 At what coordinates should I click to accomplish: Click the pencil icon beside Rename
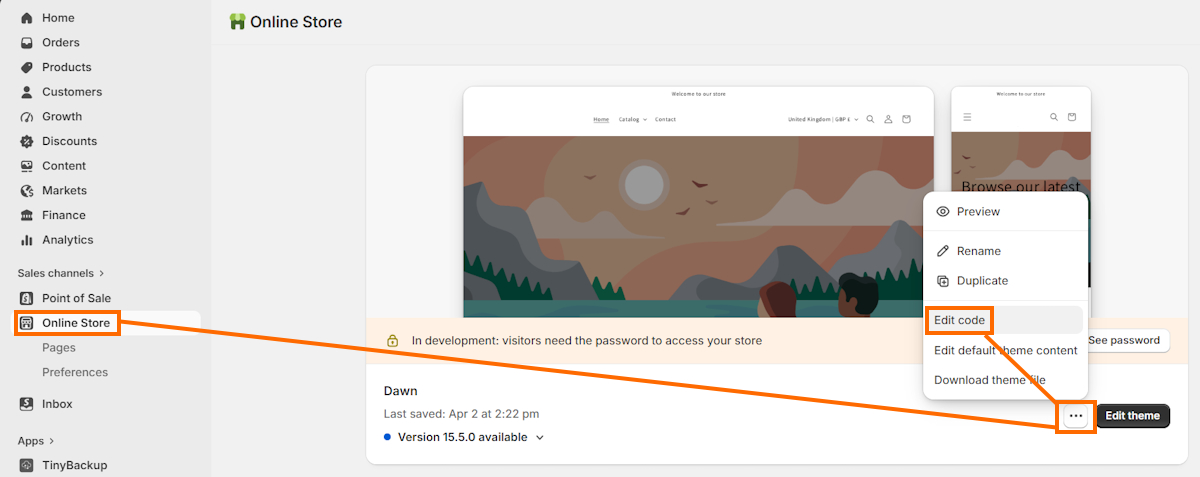(942, 251)
